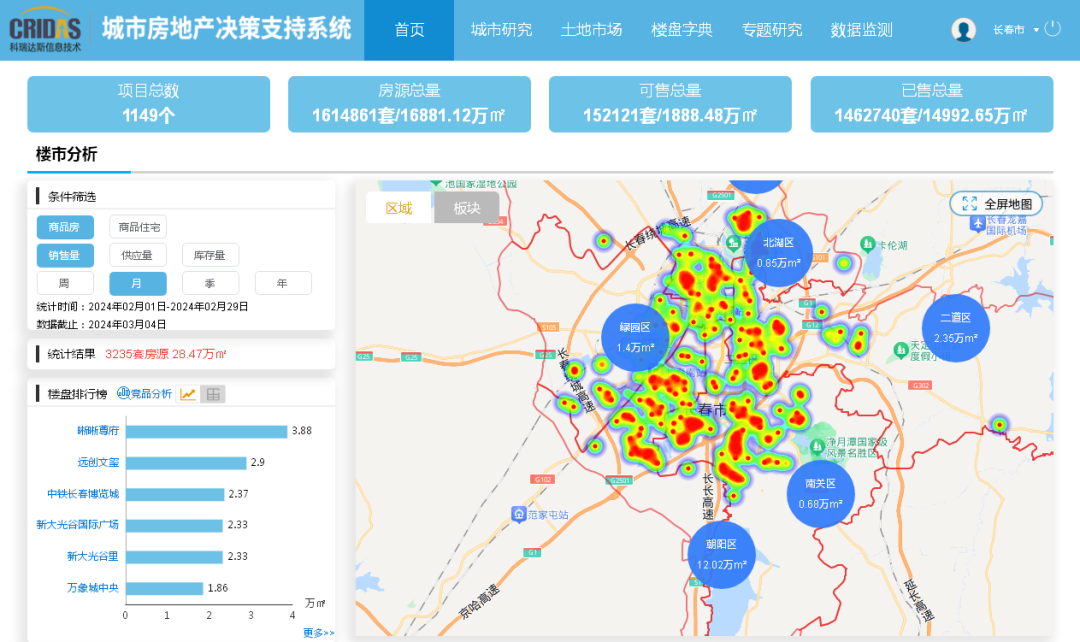Image resolution: width=1080 pixels, height=642 pixels.
Task: Click the 可售总量 summary card
Action: [670, 104]
